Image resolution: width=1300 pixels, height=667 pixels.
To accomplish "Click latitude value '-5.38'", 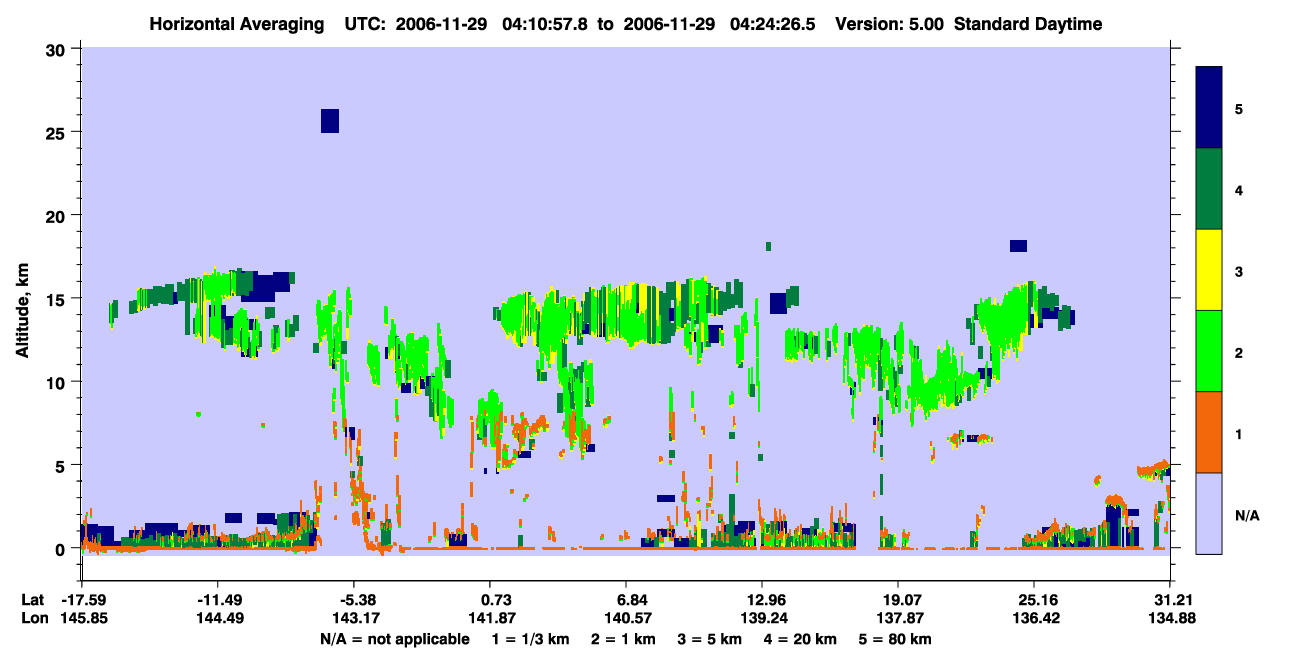I will coord(354,600).
